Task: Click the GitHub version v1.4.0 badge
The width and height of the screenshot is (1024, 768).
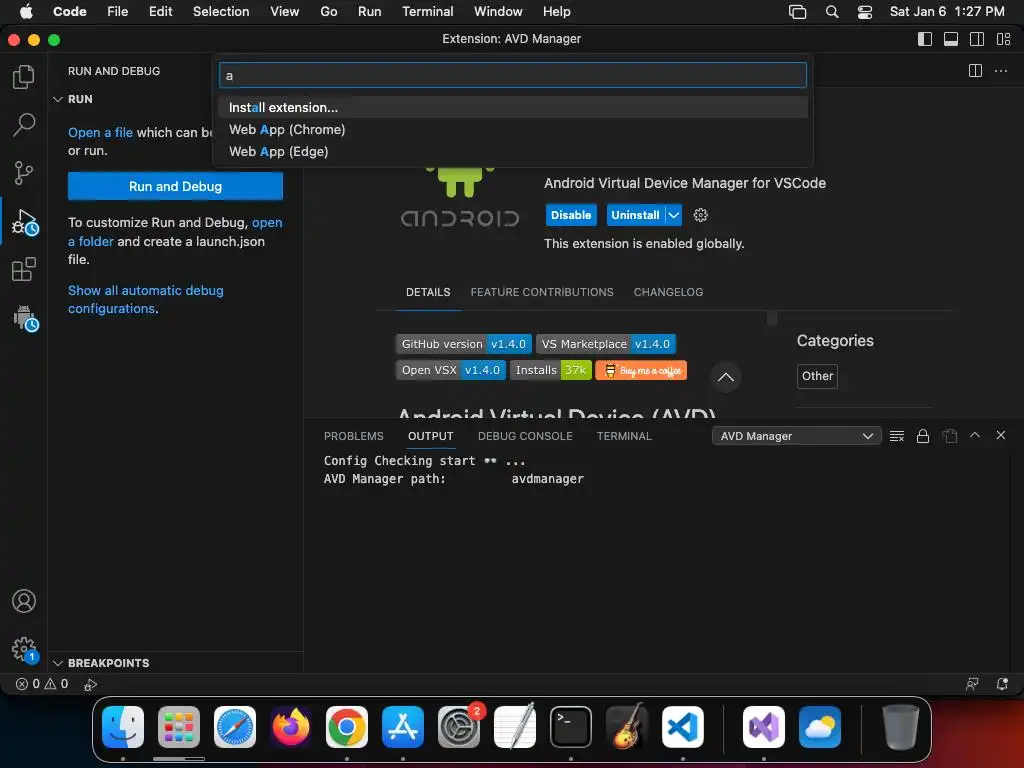Action: (x=464, y=344)
